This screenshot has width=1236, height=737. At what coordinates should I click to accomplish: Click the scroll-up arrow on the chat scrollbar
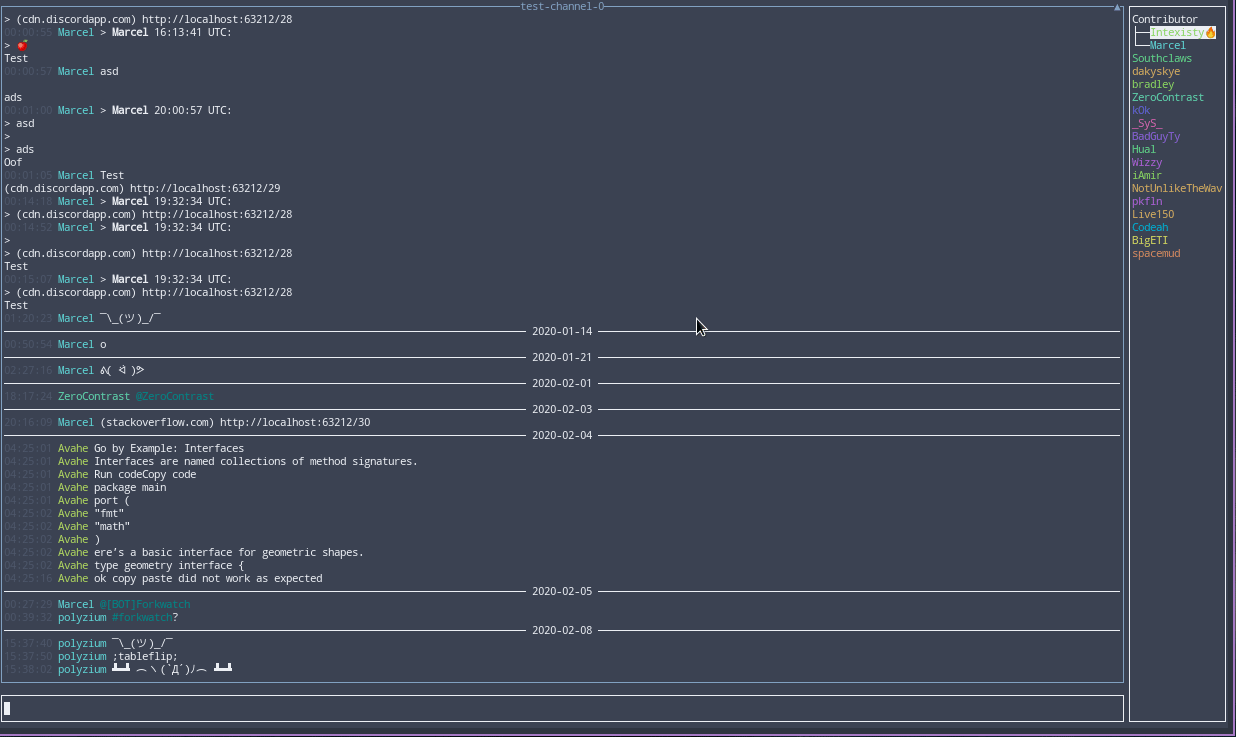pyautogui.click(x=1115, y=7)
